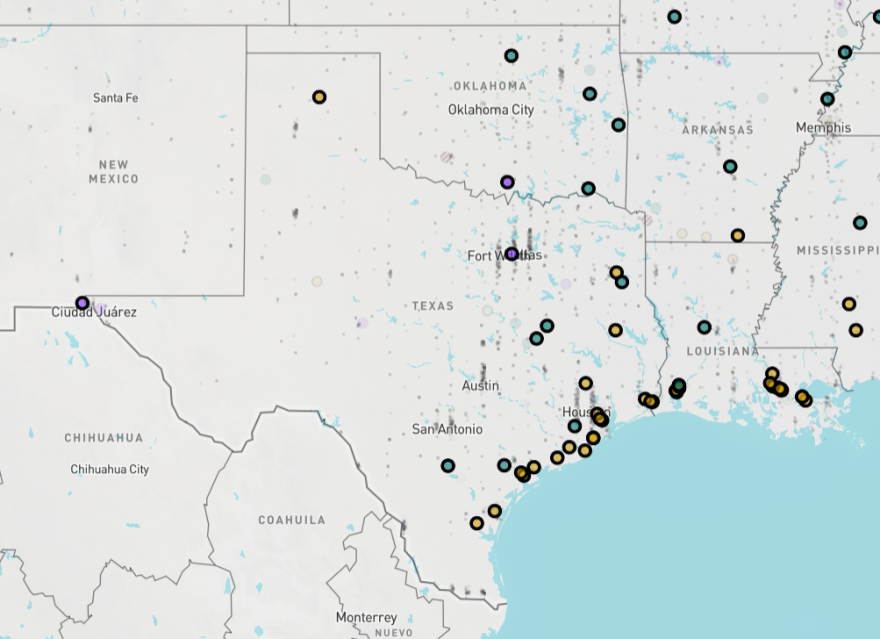Click the "Chihuahua City" label

110,469
